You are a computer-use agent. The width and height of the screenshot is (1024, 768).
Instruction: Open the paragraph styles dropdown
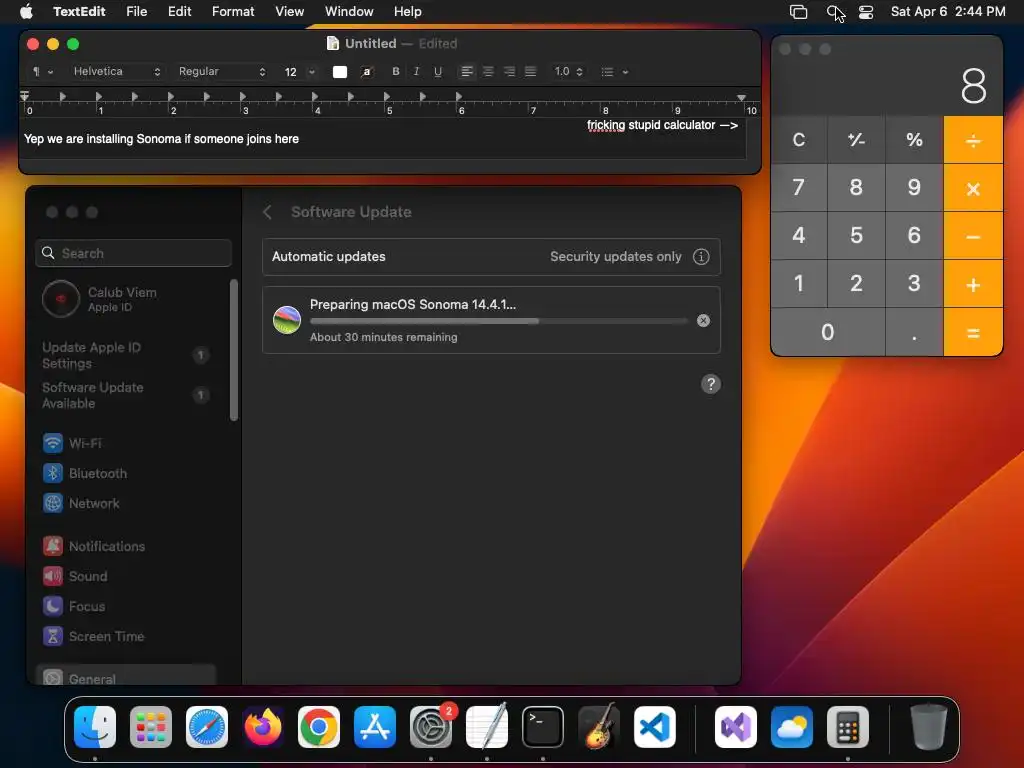[x=42, y=72]
